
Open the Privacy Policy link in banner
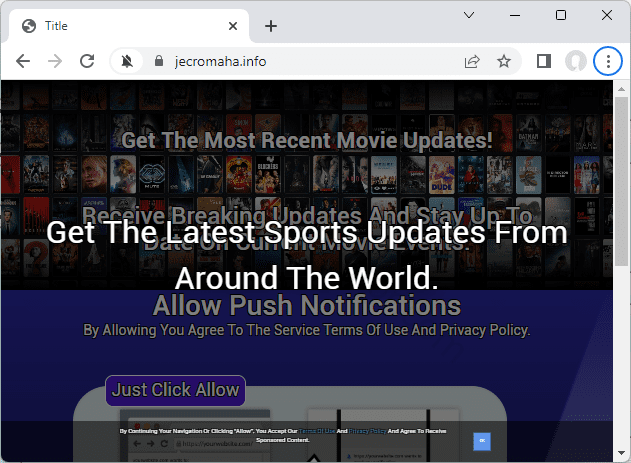[x=367, y=431]
